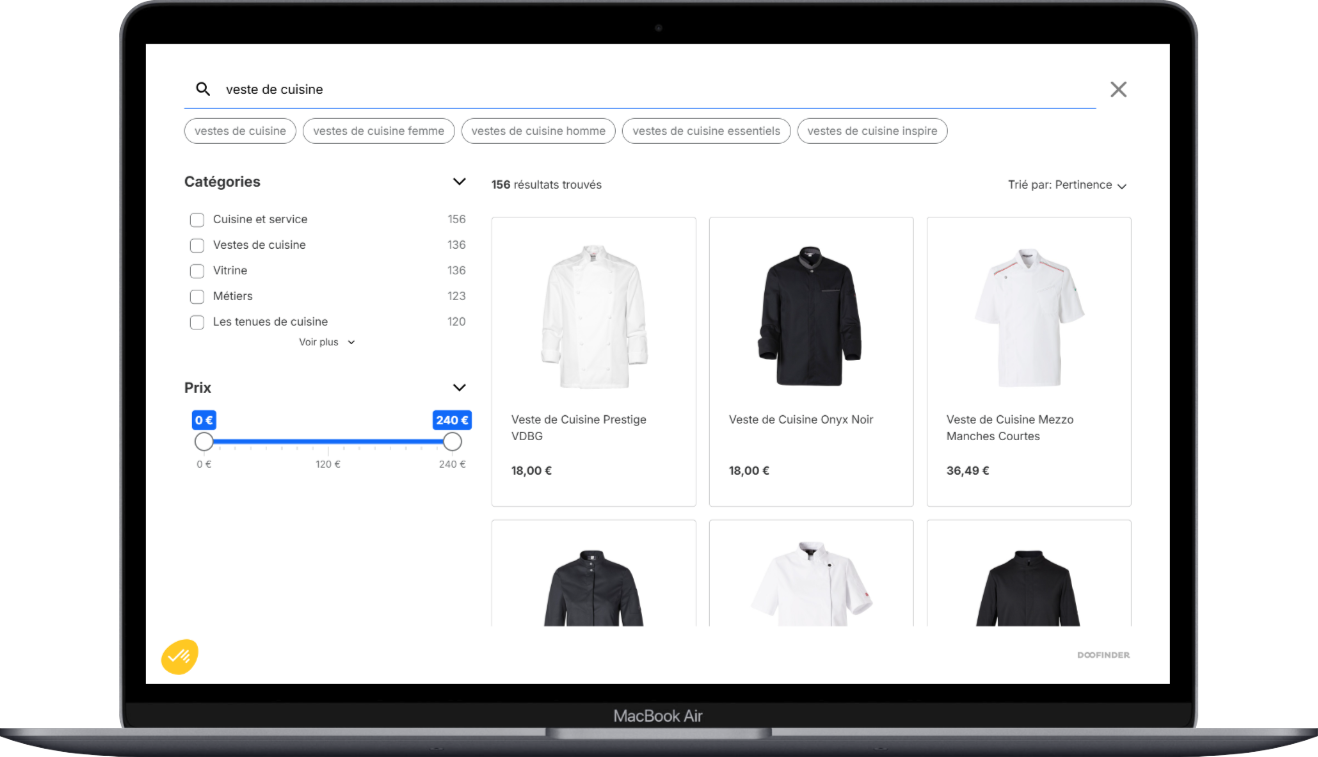The height and width of the screenshot is (757, 1318).
Task: Open the sort chevron next to Pertinence
Action: pyautogui.click(x=1123, y=185)
